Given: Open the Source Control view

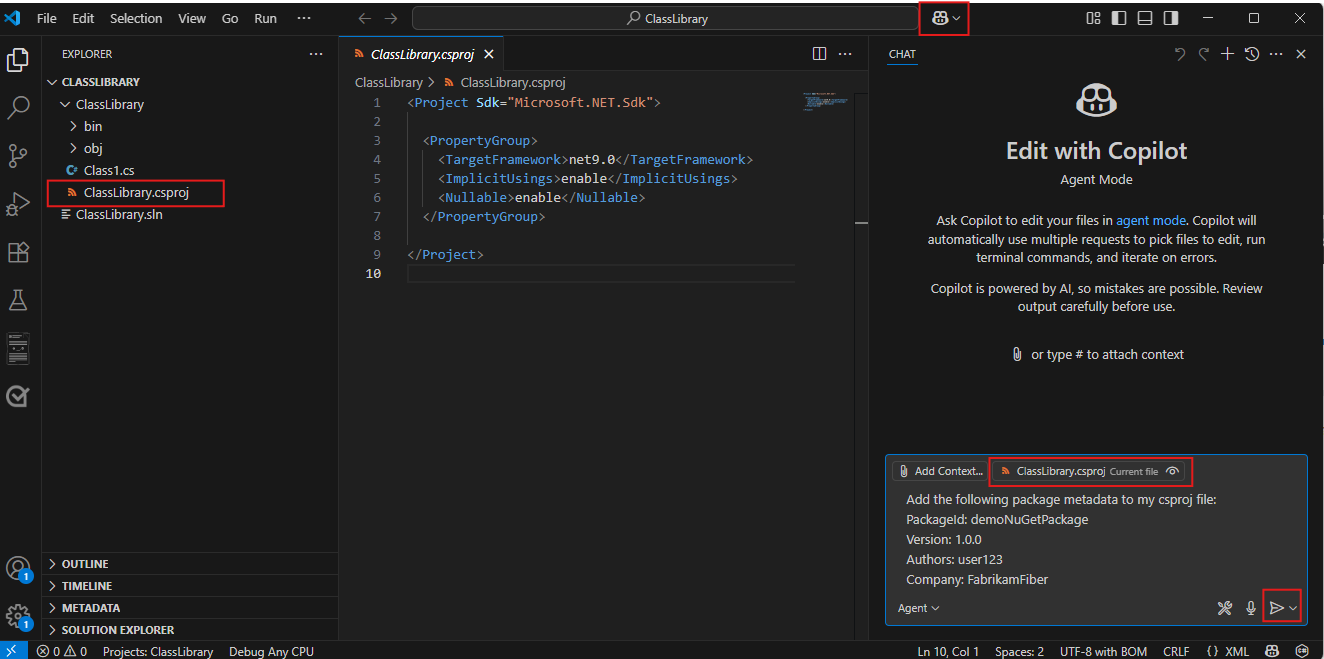Looking at the screenshot, I should pyautogui.click(x=18, y=156).
